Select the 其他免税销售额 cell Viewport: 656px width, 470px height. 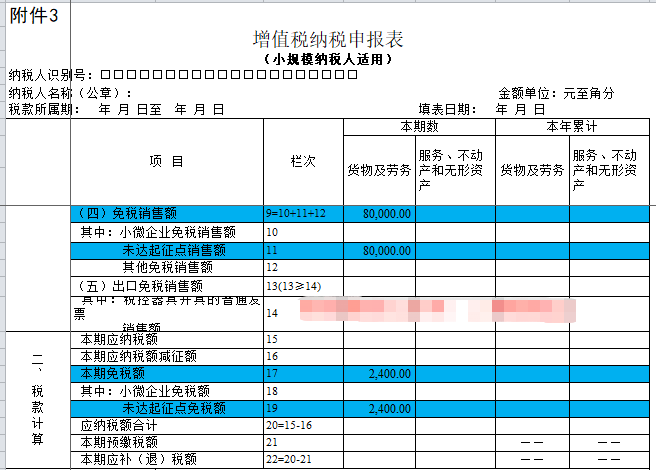click(x=166, y=267)
